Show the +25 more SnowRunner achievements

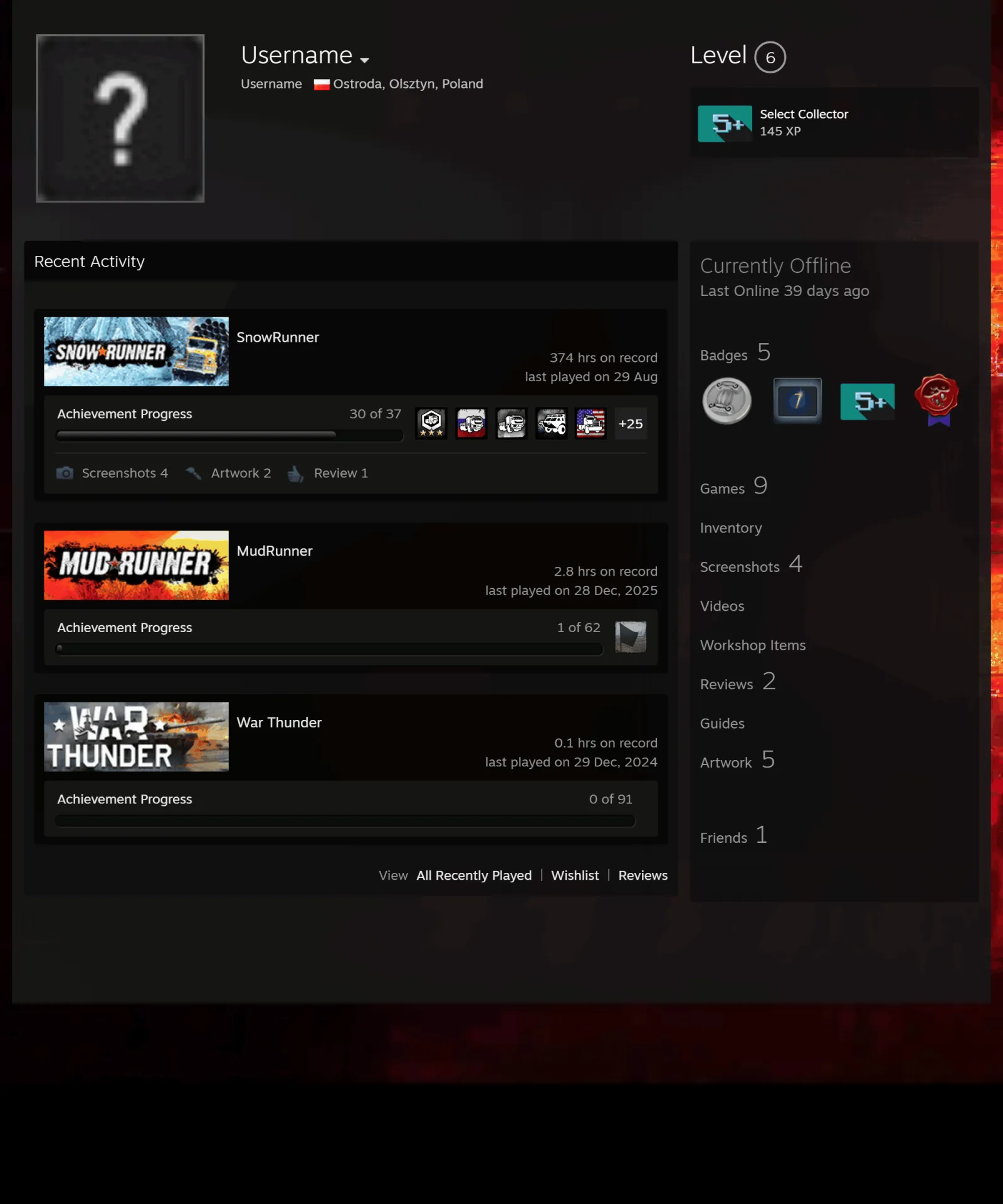click(x=631, y=423)
